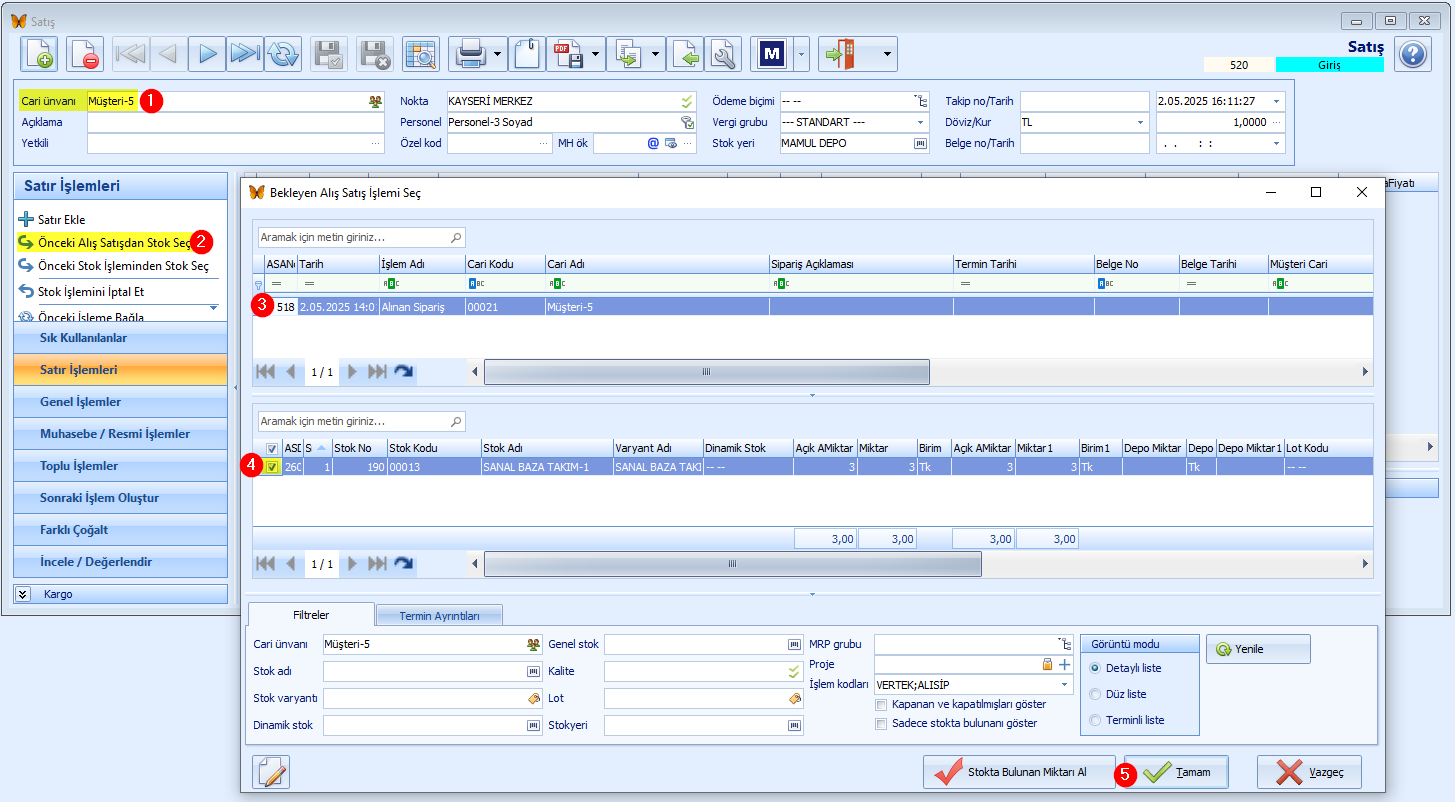The image size is (1455, 802).
Task: Click Stokta Bulunan Miktarı Al button
Action: 1019,772
